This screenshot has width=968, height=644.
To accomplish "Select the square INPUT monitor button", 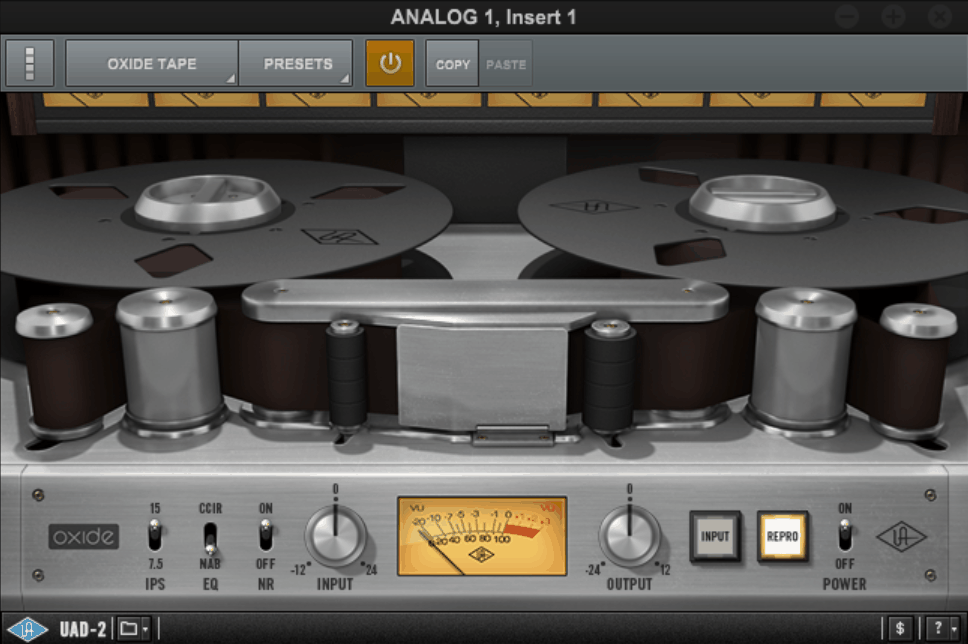I will pos(715,536).
